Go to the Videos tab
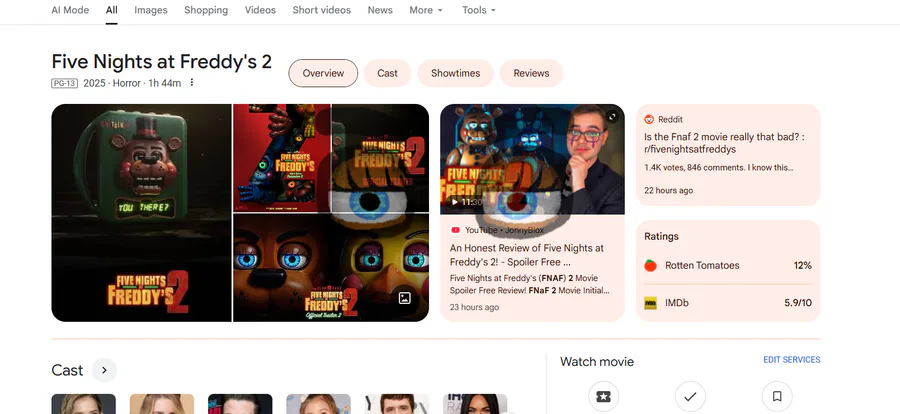 (260, 10)
